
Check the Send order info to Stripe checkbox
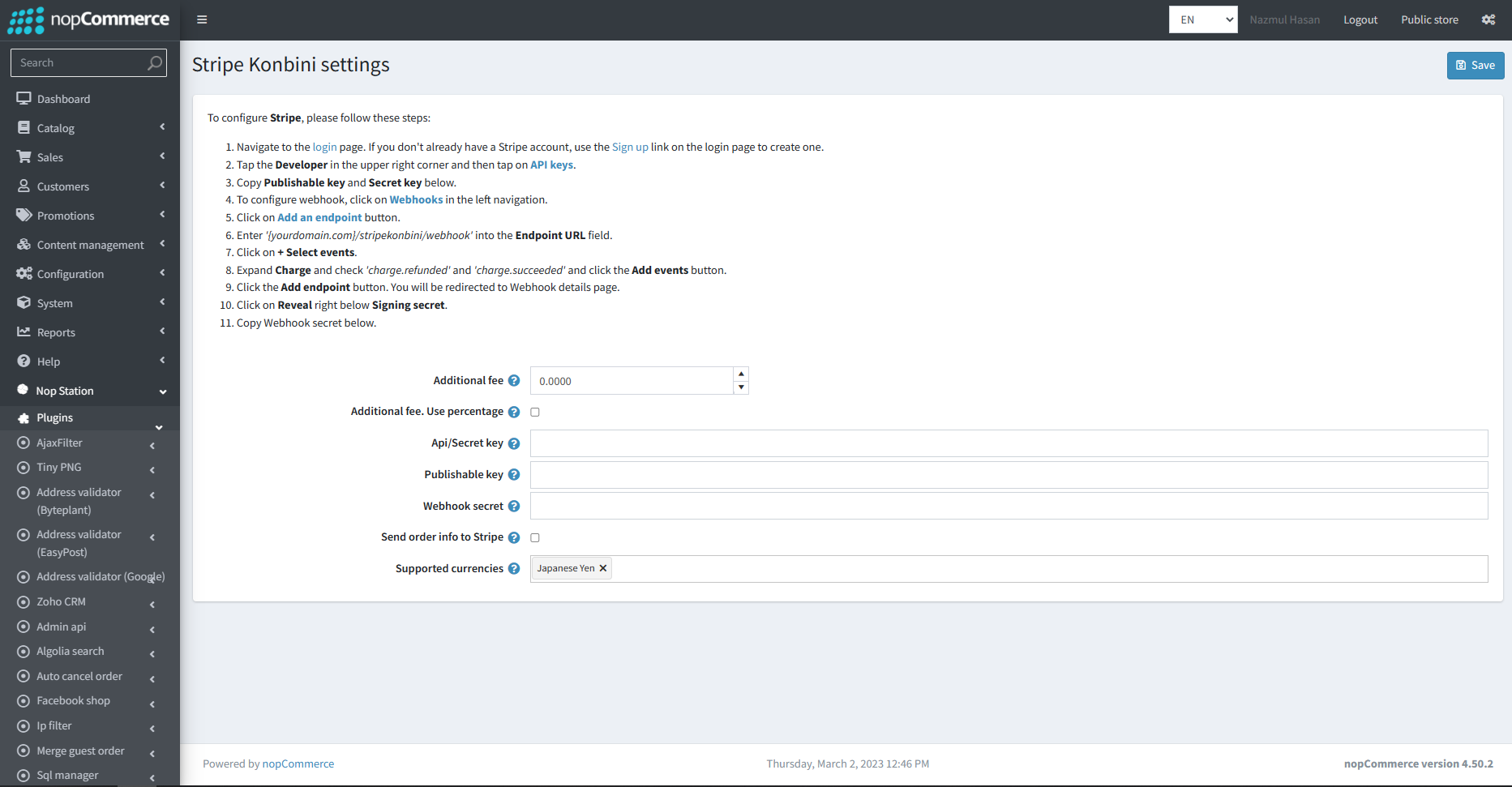point(535,537)
